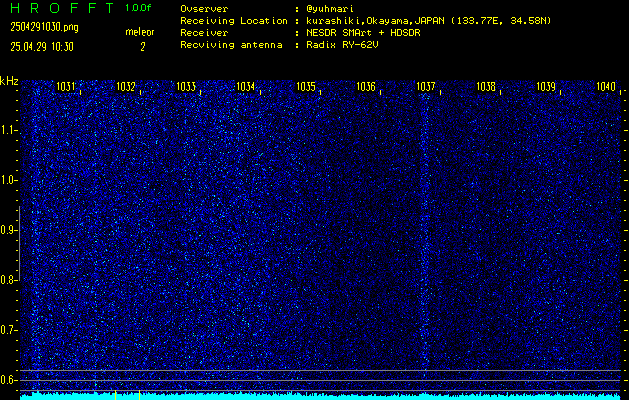Click the 1040 time marker
Viewport: 629px width, 400px height.
click(606, 87)
